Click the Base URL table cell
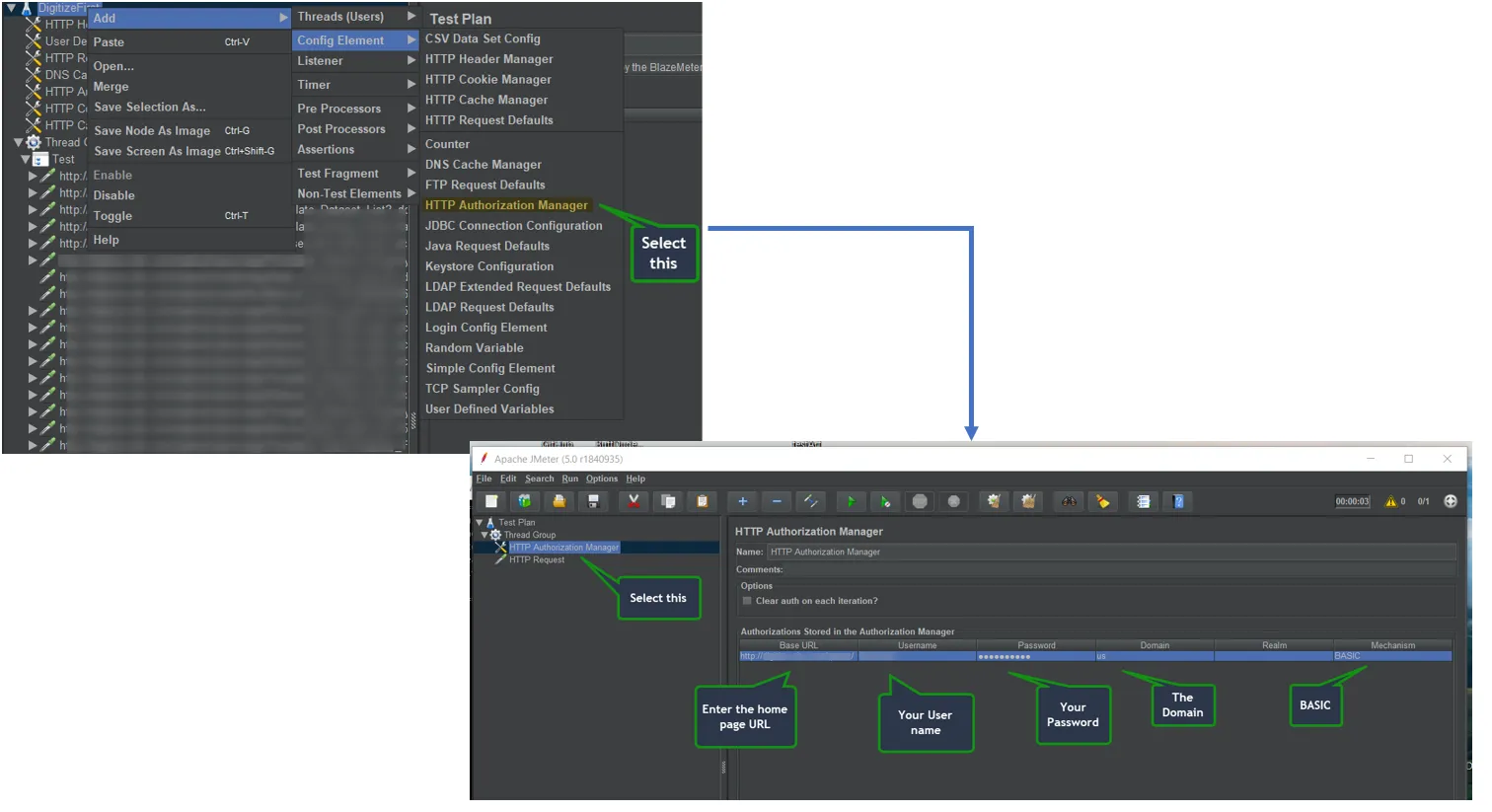1492x812 pixels. pos(798,656)
